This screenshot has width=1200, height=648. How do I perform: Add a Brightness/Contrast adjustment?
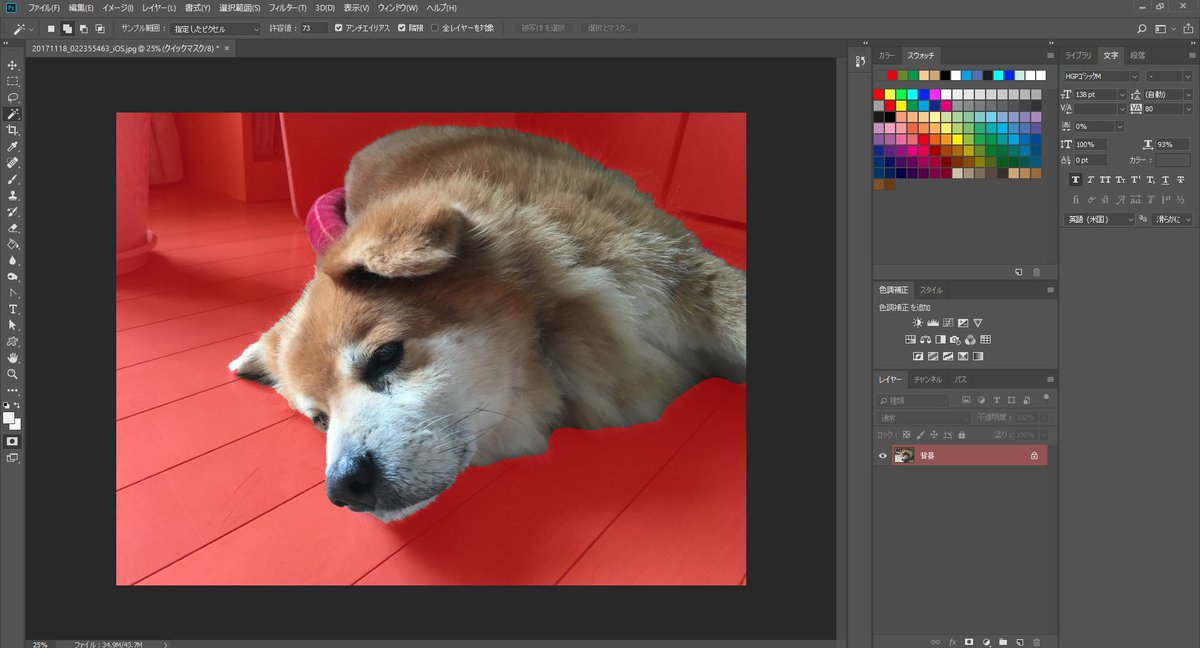[918, 323]
